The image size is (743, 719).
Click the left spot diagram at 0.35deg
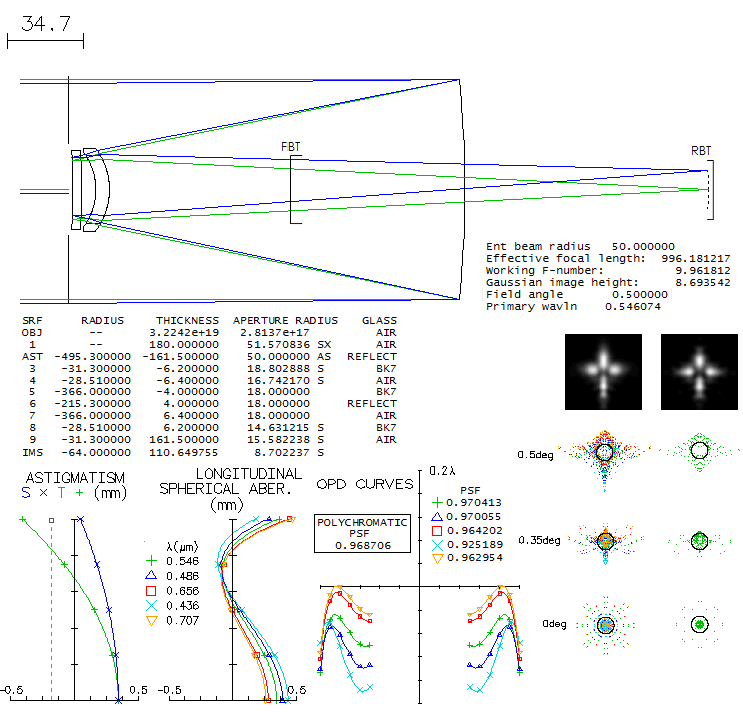tap(604, 540)
